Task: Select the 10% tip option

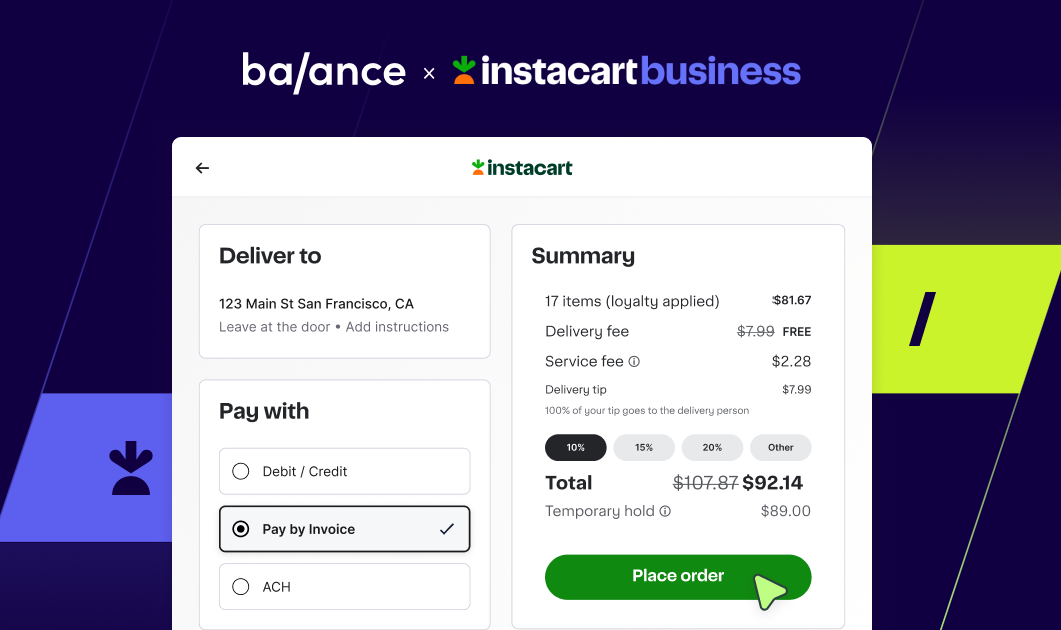Action: click(575, 447)
